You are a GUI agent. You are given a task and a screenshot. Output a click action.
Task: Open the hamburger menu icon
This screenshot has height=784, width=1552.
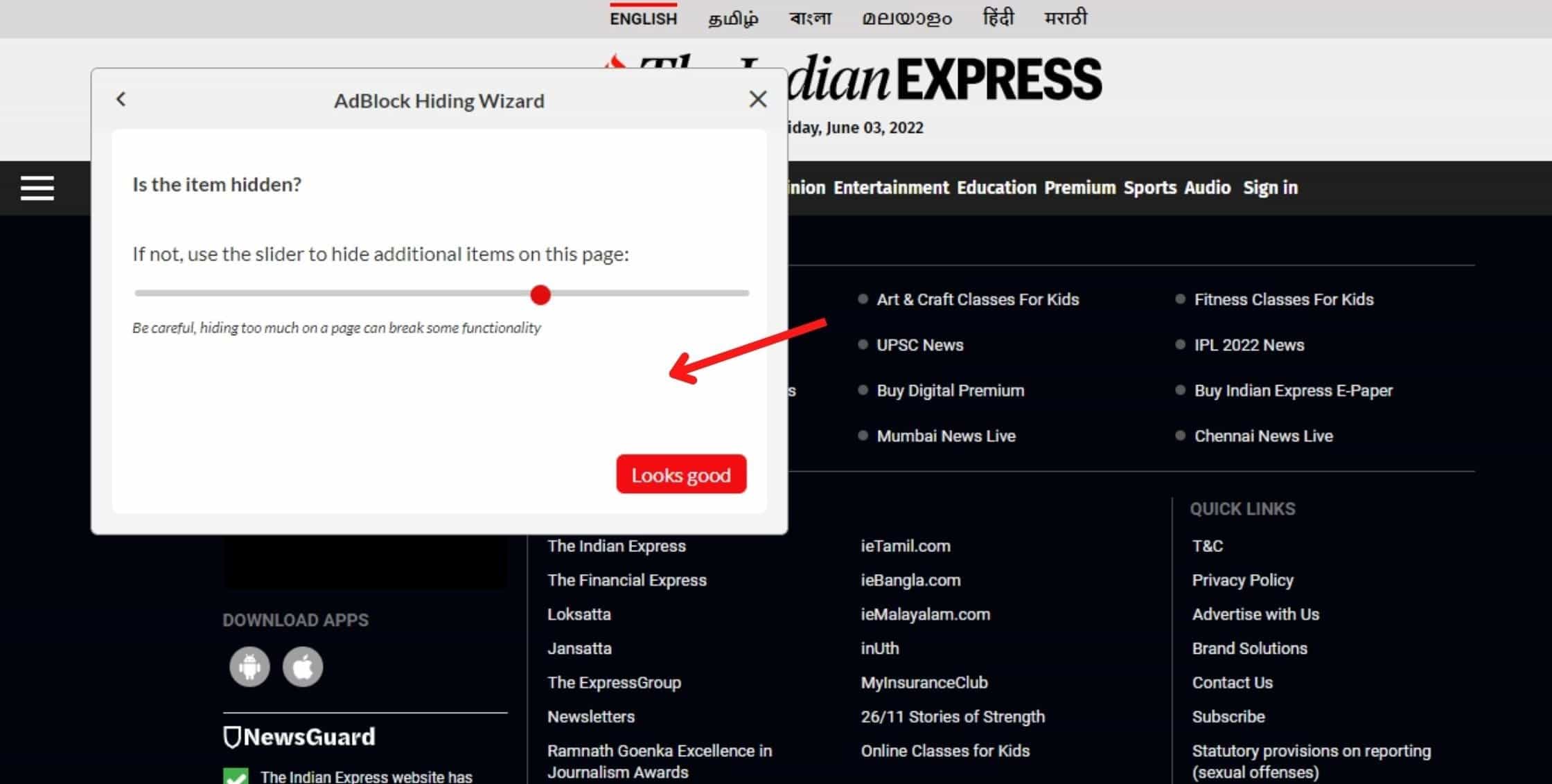click(x=37, y=188)
